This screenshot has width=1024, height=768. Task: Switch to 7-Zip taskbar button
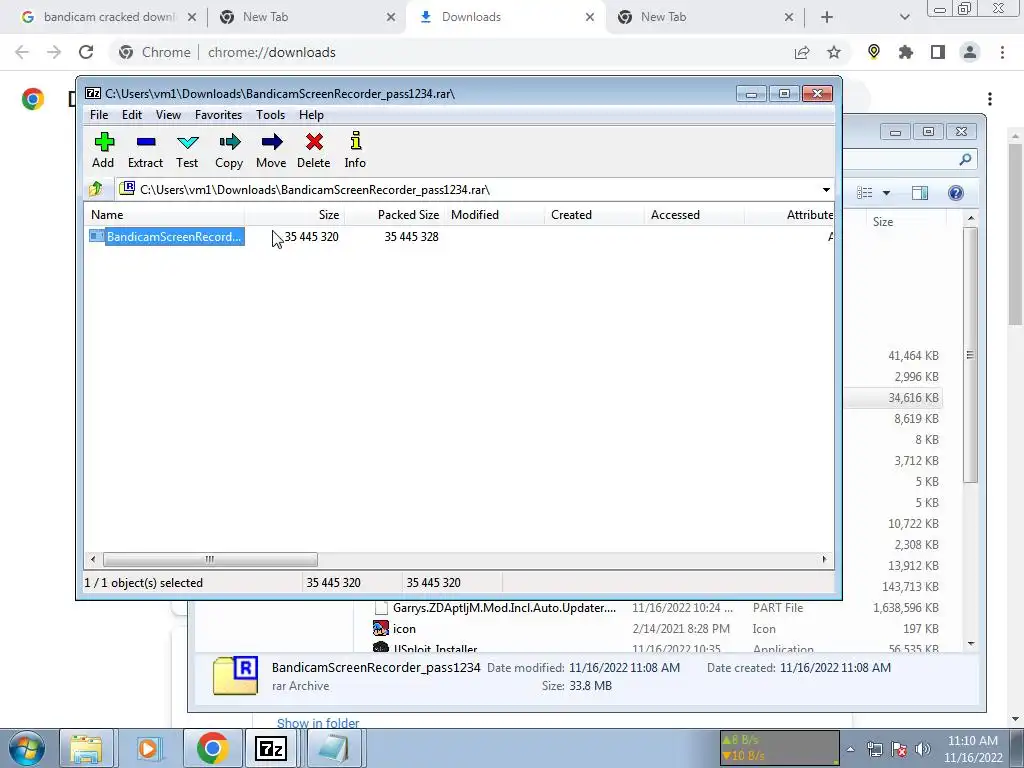click(271, 748)
